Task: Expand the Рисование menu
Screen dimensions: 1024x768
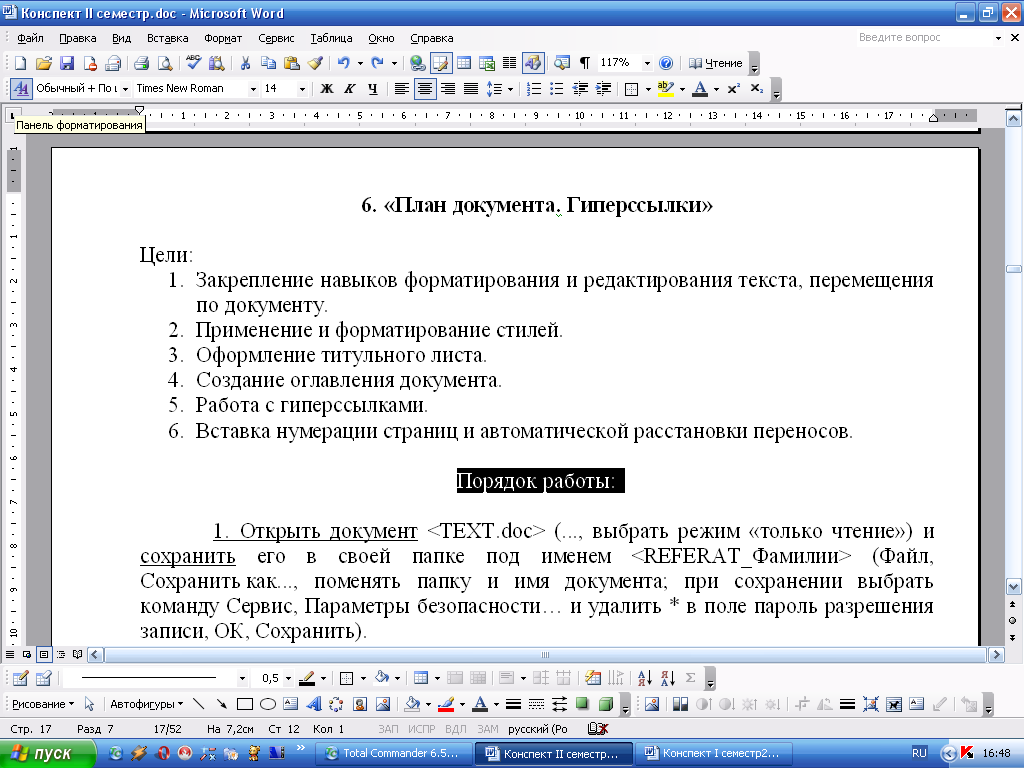Action: click(43, 704)
